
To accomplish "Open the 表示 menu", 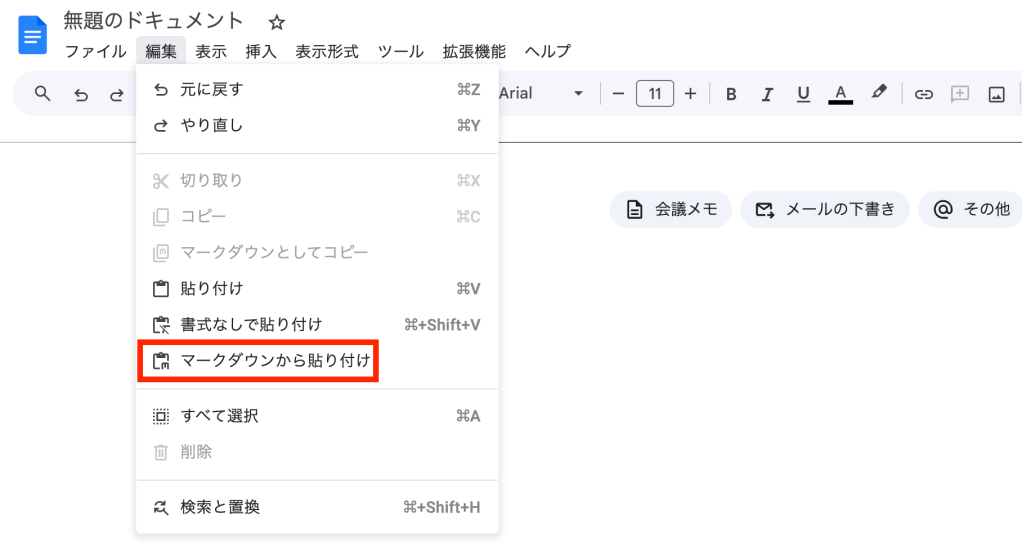I will (211, 51).
